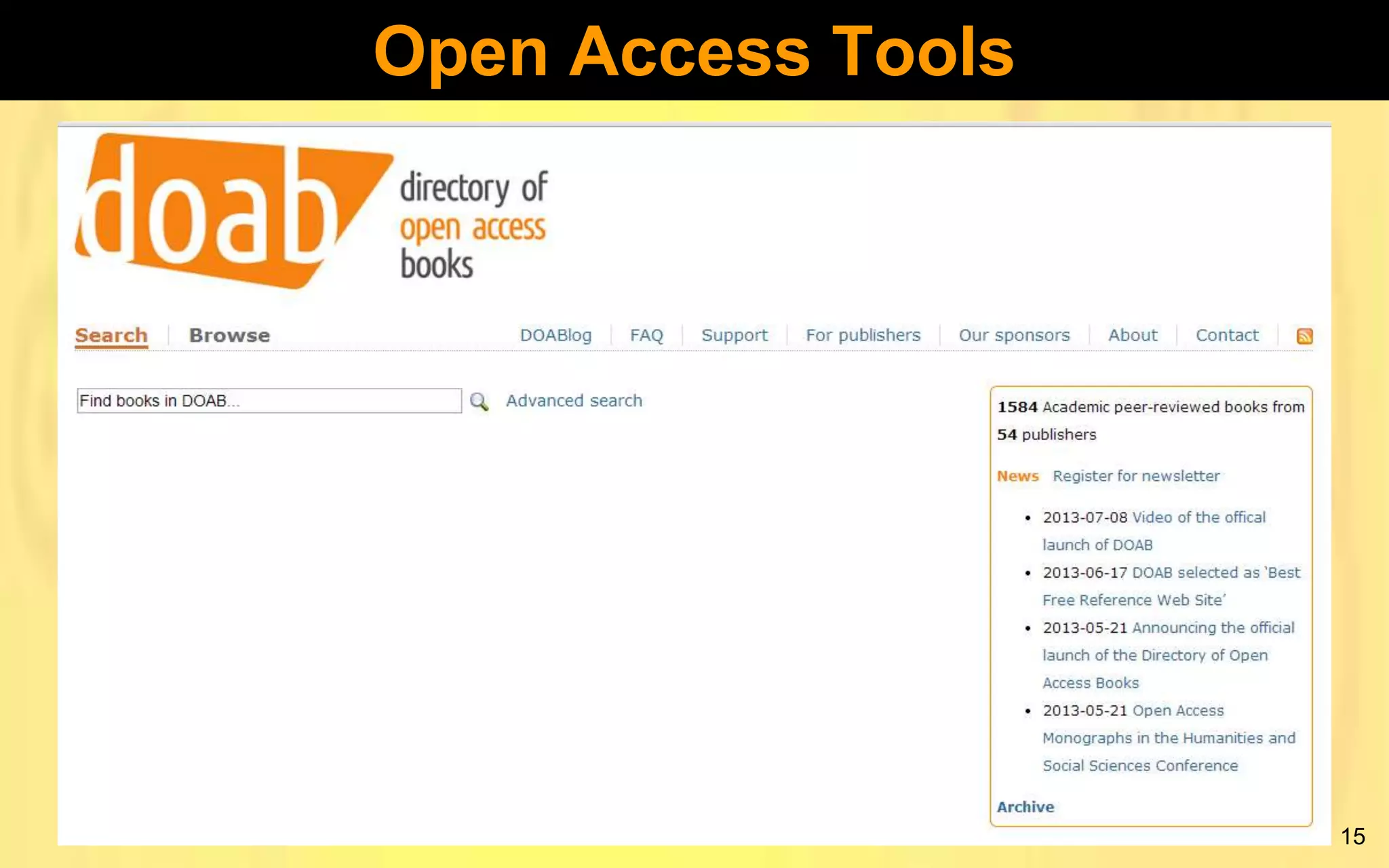Click the 2013-06-17 date text

coord(1085,573)
